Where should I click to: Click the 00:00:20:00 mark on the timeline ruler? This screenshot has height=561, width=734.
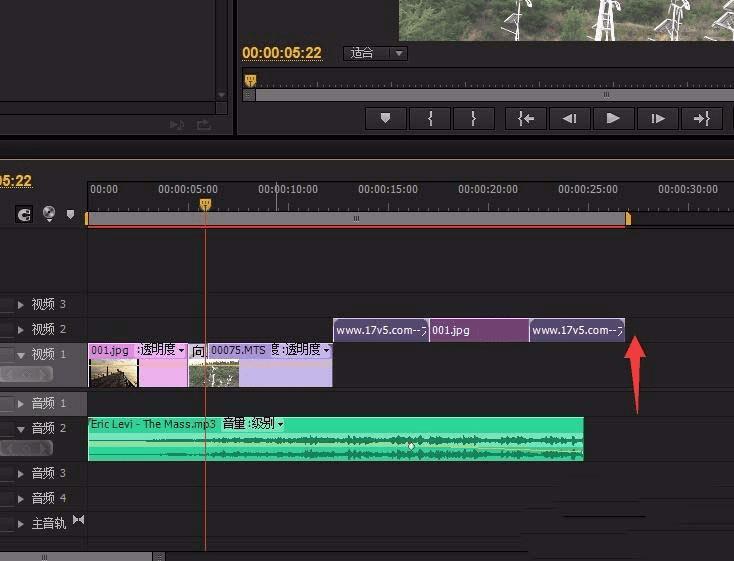[488, 189]
